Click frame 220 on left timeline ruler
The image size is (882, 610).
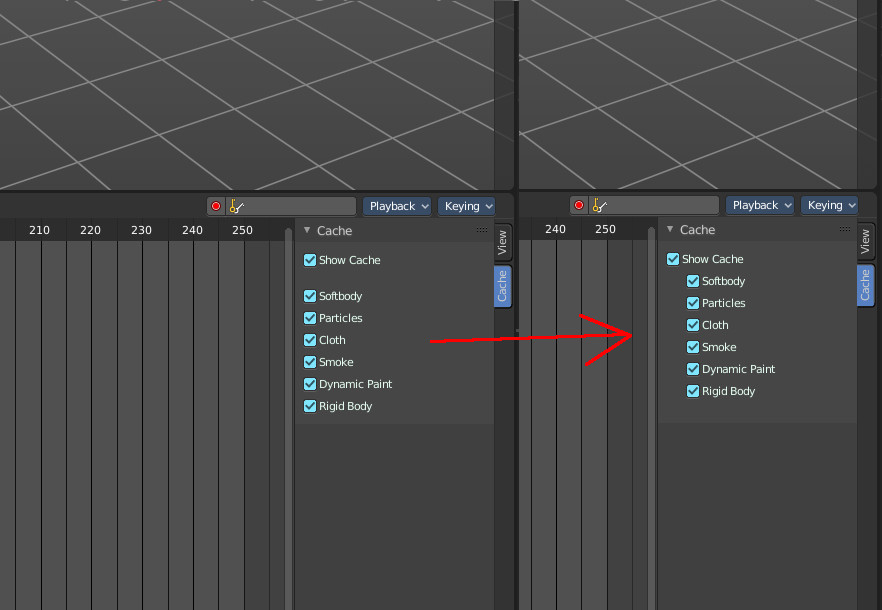[x=90, y=230]
